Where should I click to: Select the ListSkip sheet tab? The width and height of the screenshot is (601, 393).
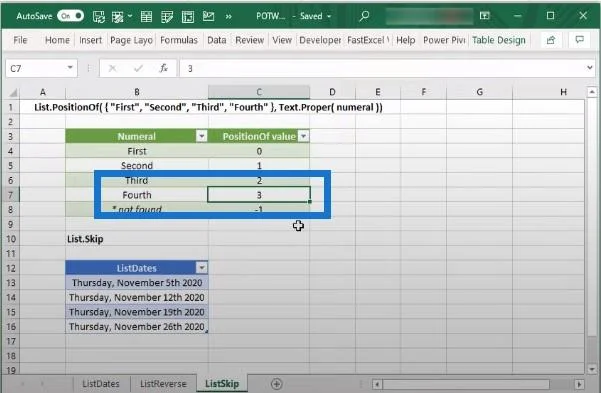(222, 383)
